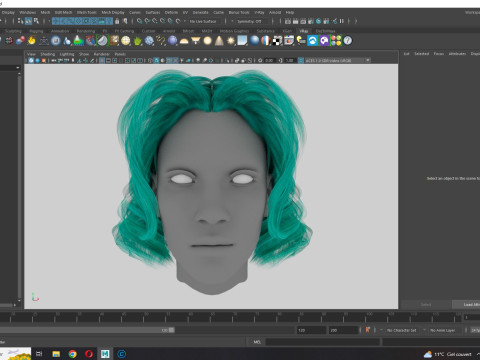Open Google Chrome from the taskbar
The image size is (480, 360).
[x=72, y=354]
